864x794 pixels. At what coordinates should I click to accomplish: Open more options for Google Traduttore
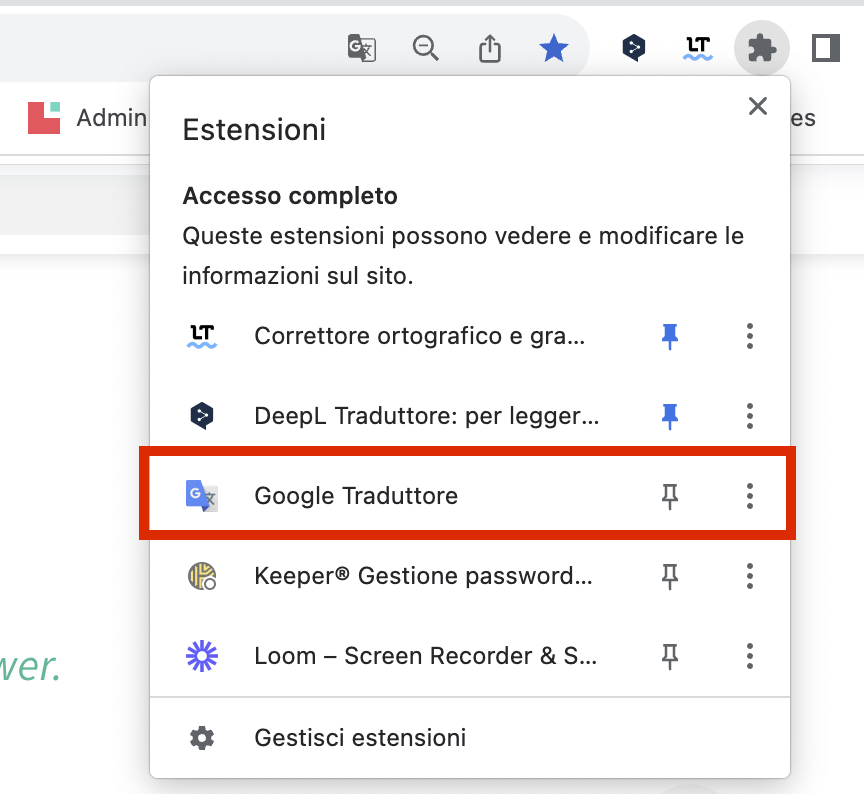click(749, 496)
